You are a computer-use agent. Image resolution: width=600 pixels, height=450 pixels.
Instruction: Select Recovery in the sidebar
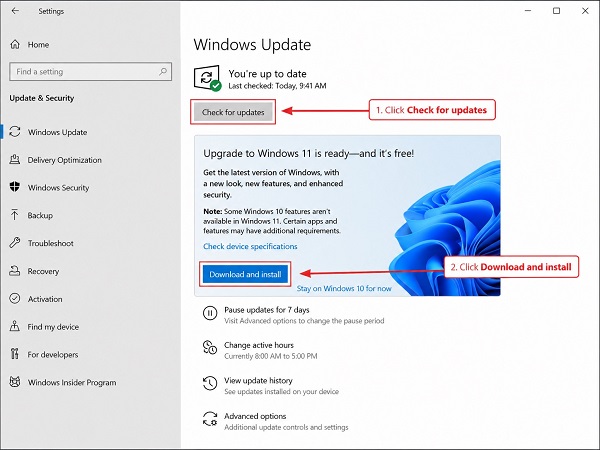tap(43, 271)
